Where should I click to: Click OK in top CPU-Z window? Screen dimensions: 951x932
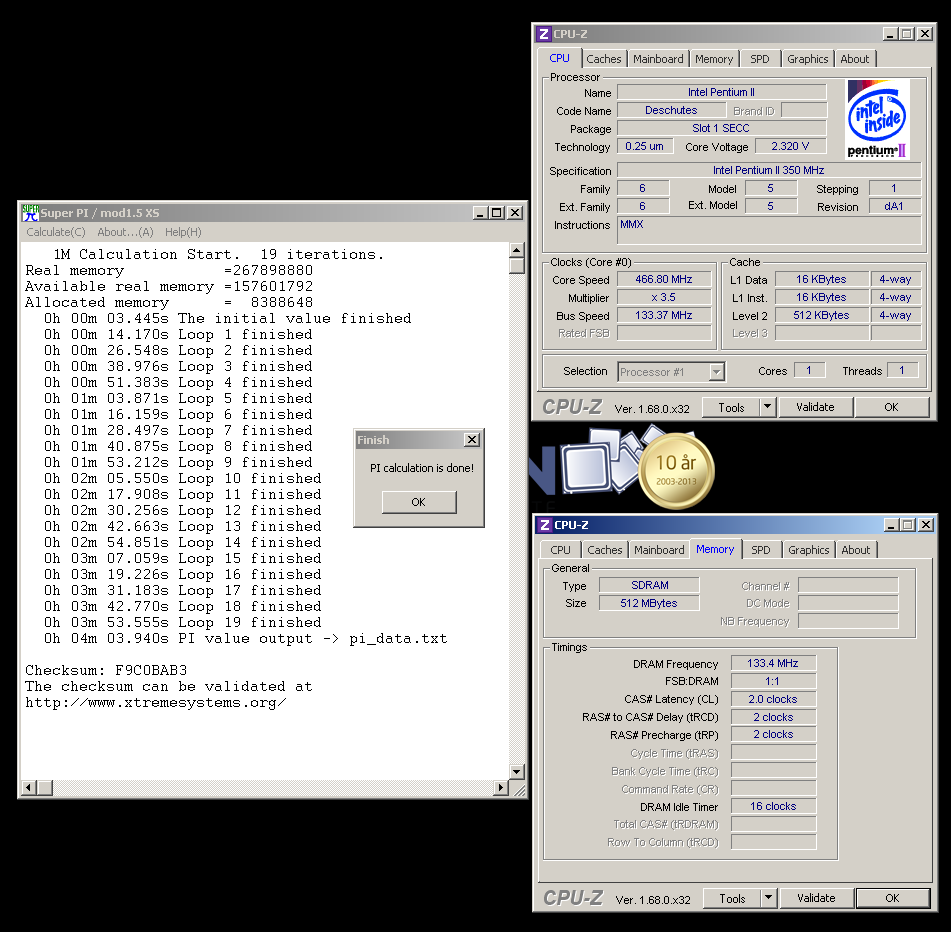click(x=891, y=407)
